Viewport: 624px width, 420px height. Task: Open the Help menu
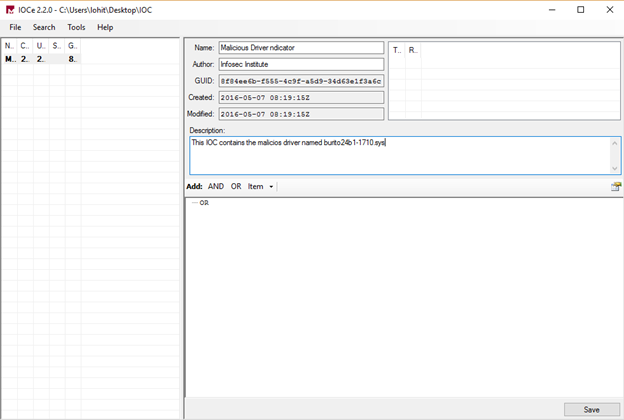[105, 27]
